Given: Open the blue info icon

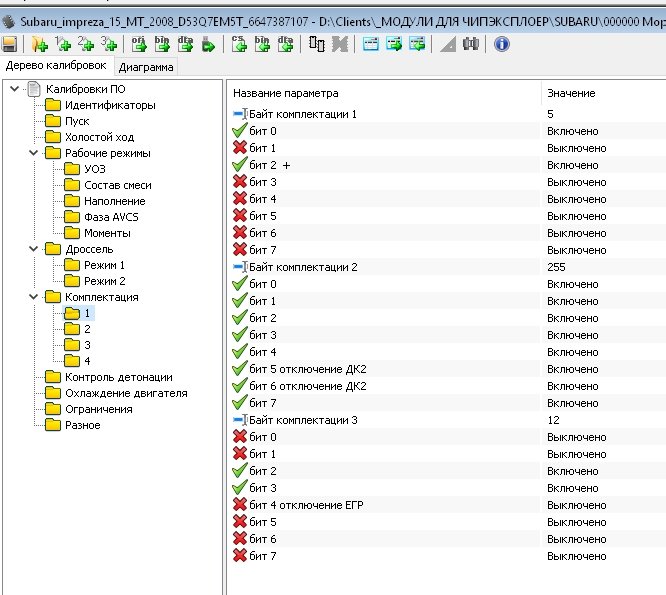Looking at the screenshot, I should 502,44.
